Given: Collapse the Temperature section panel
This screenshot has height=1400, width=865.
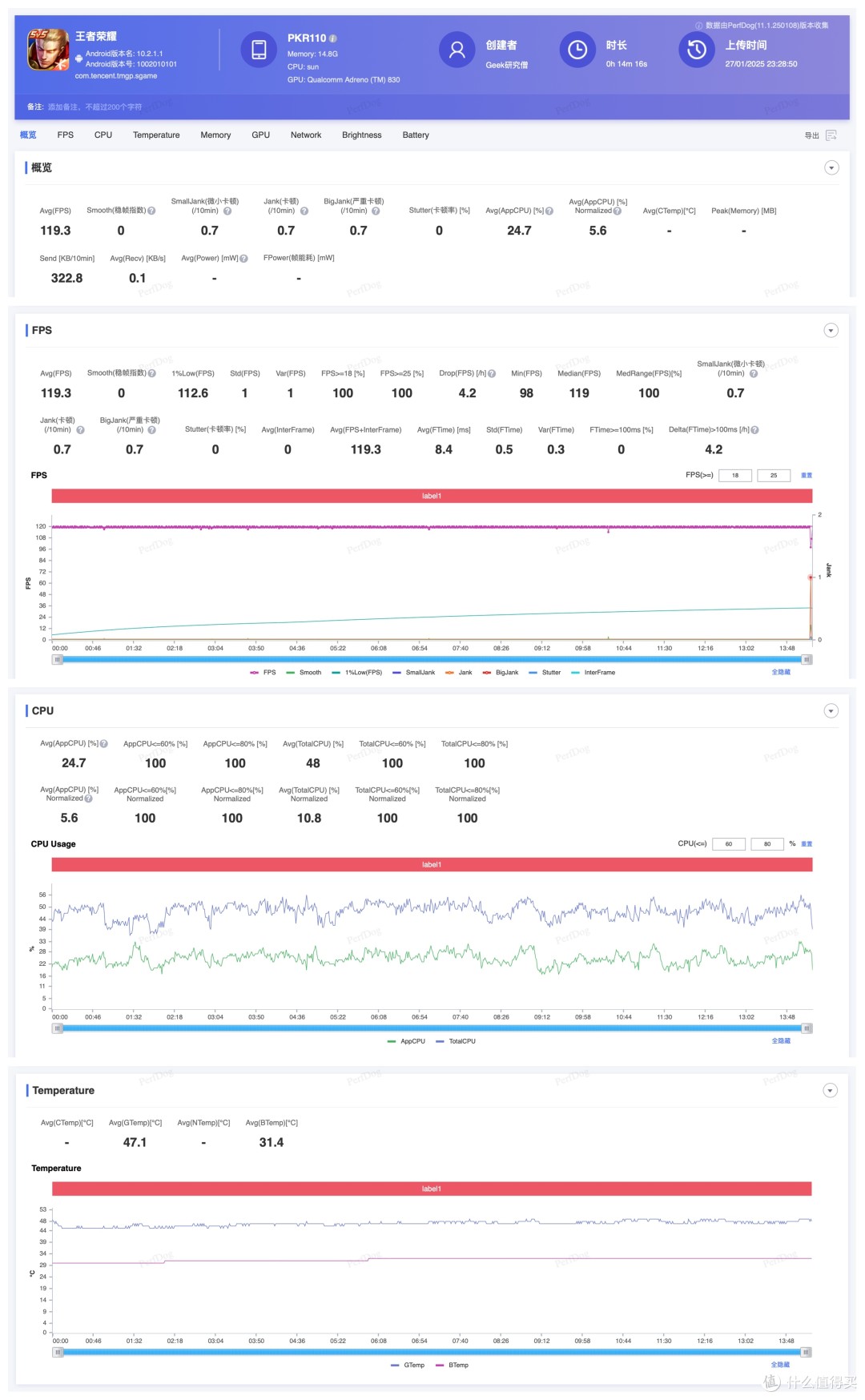Looking at the screenshot, I should click(831, 1091).
